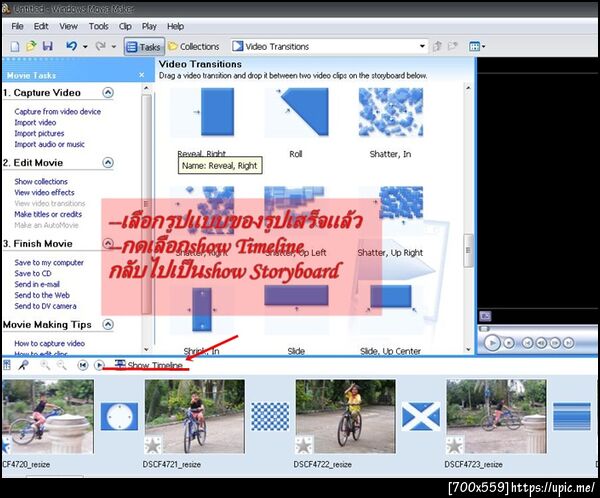The image size is (600, 498).
Task: Select the Slide transition thumbnail
Action: click(296, 309)
